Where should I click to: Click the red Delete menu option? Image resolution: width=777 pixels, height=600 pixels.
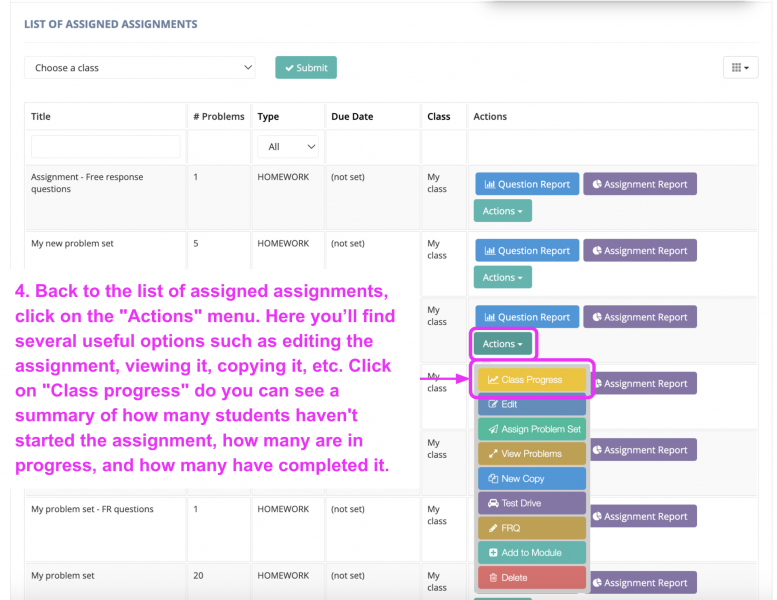pyautogui.click(x=531, y=577)
